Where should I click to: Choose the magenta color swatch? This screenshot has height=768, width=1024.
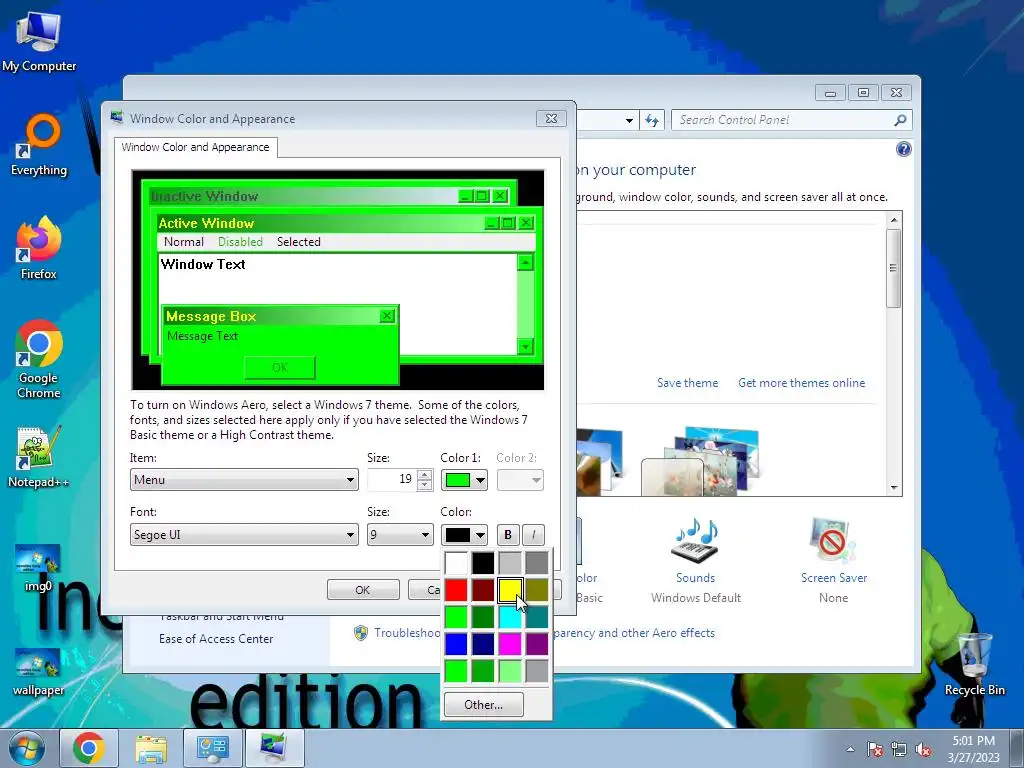(x=510, y=644)
